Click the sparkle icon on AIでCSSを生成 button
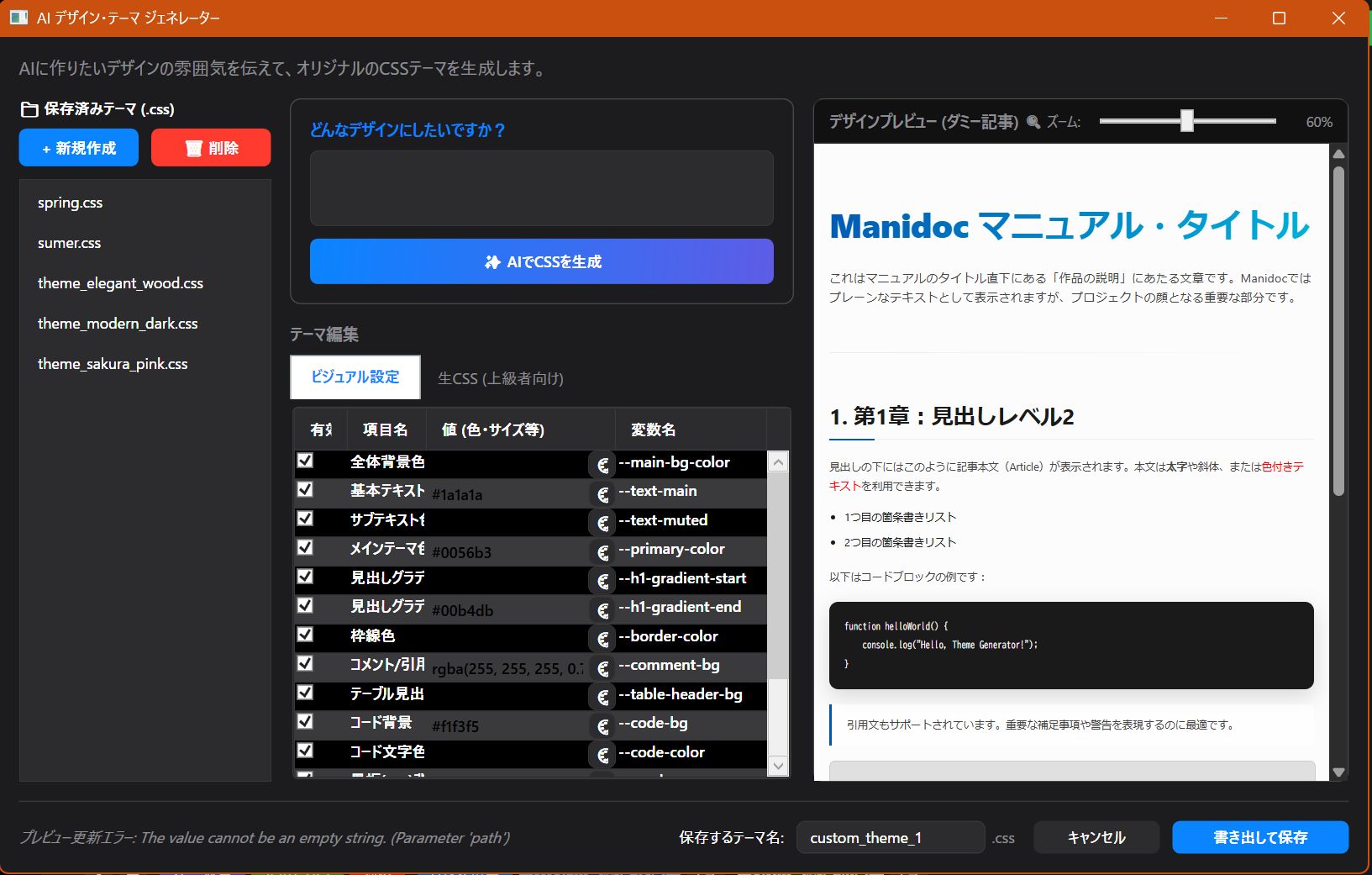Screen dimensions: 1372x875 pos(492,261)
